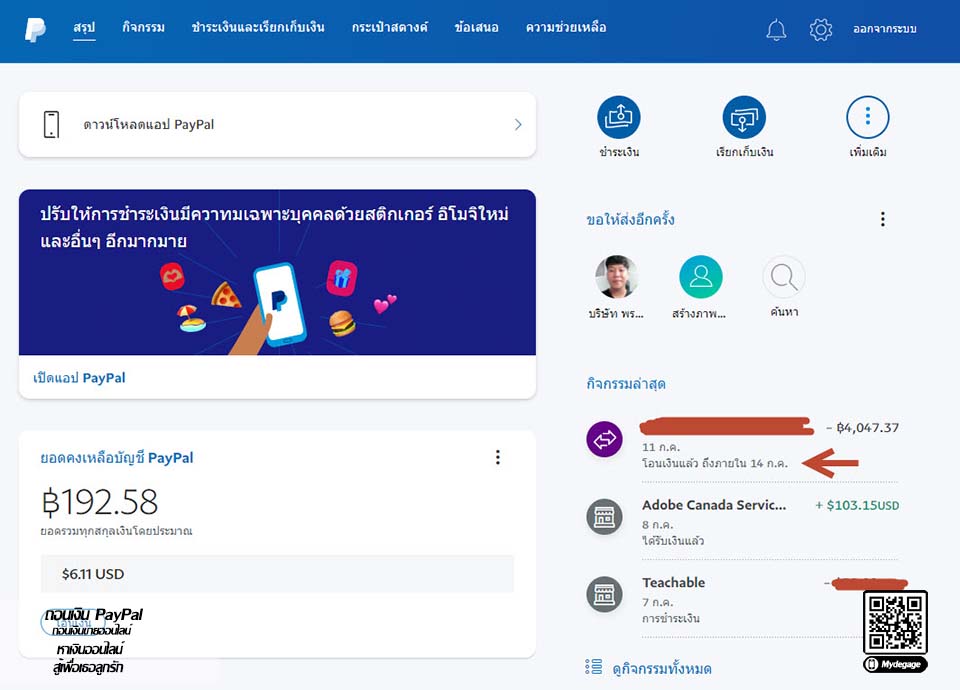Expand the download PayPal app chevron

(518, 125)
